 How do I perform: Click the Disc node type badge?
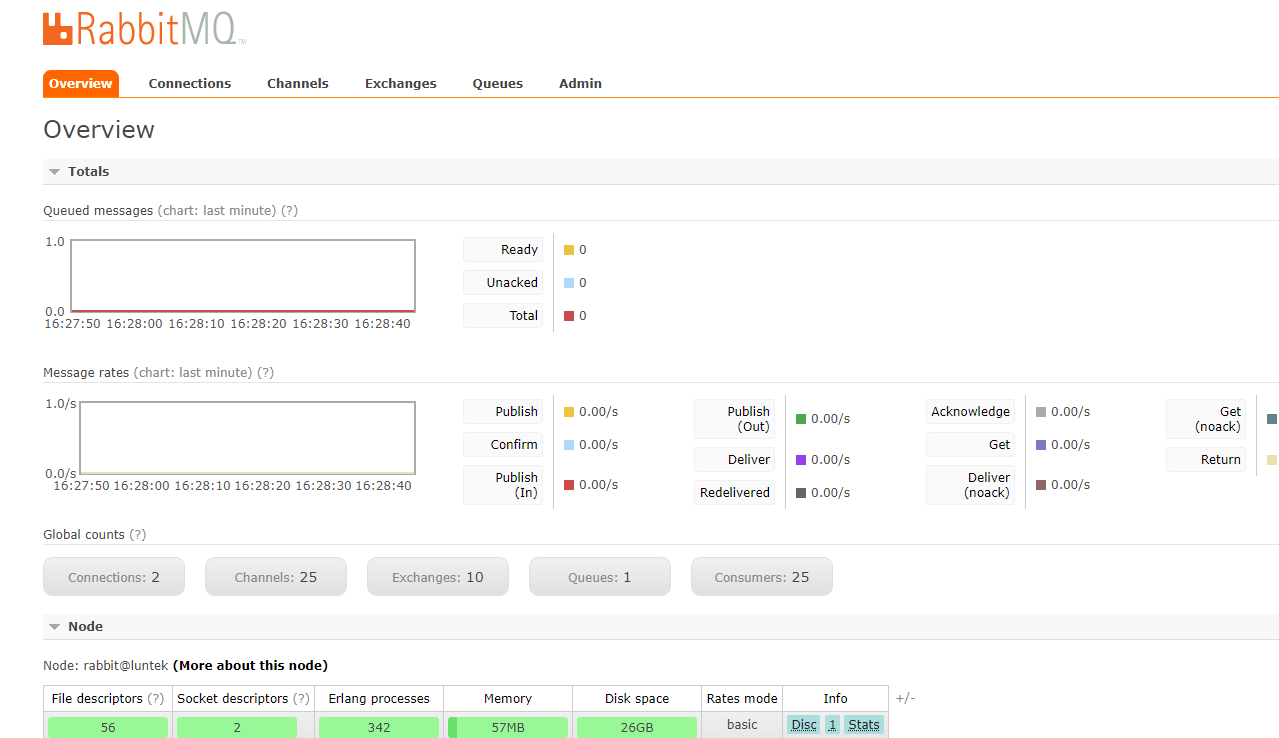click(x=802, y=724)
